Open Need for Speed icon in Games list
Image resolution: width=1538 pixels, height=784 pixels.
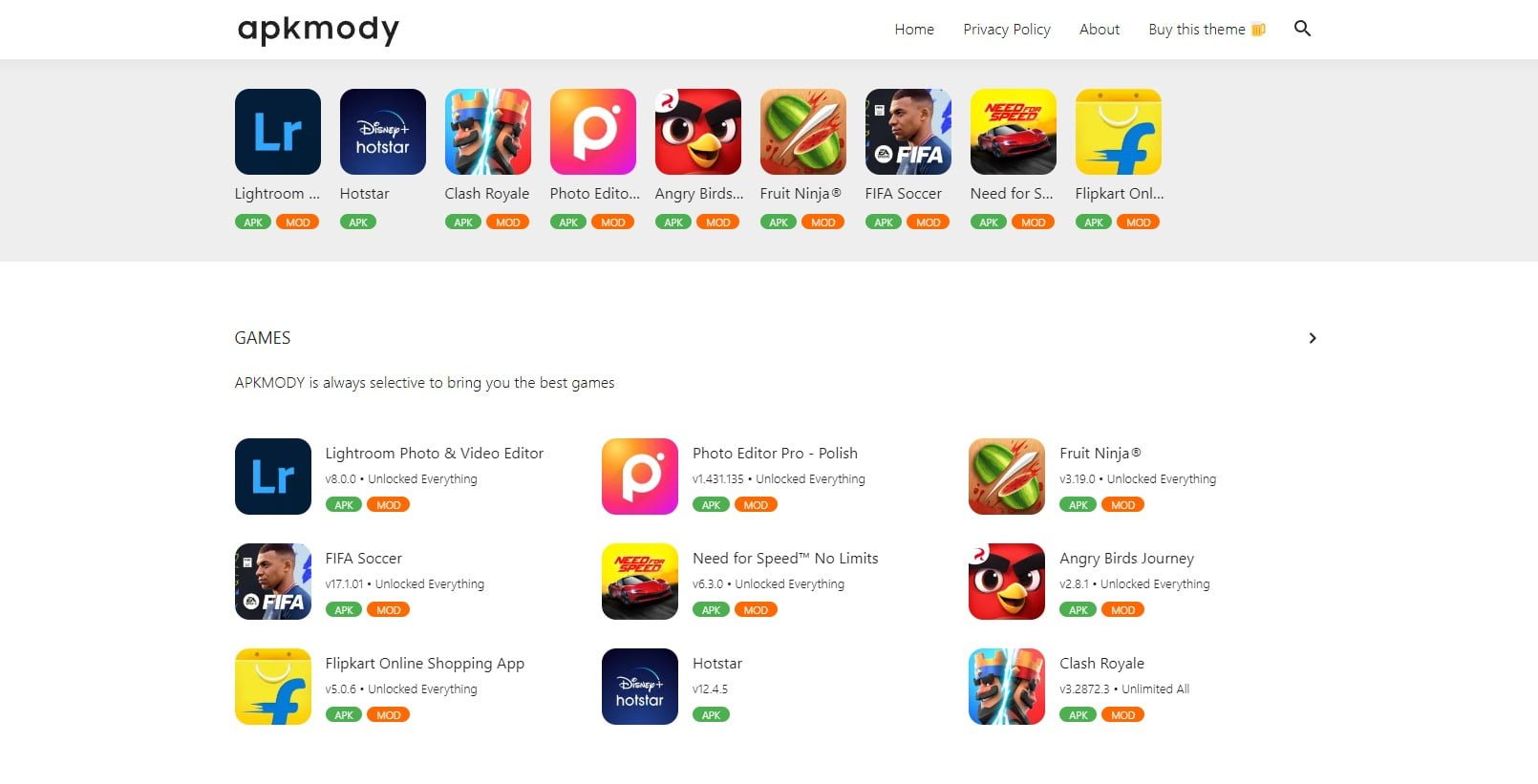[x=640, y=582]
